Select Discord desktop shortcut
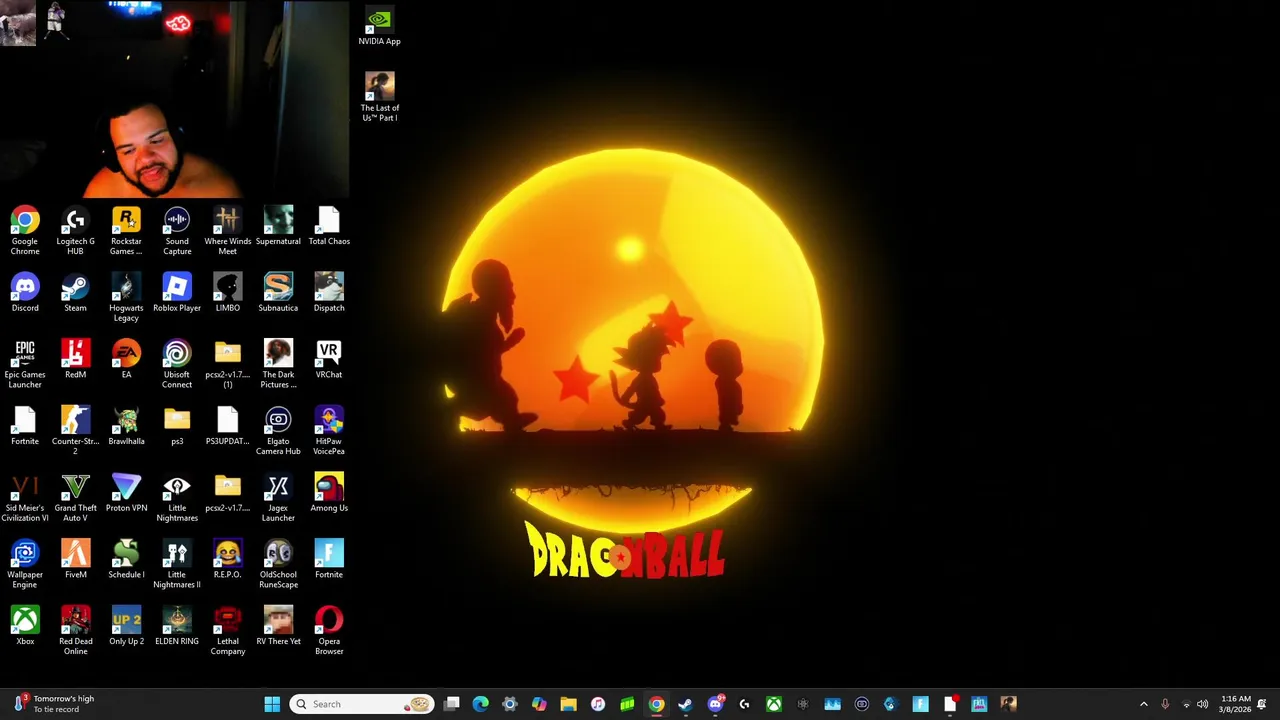1280x720 pixels. tap(25, 293)
